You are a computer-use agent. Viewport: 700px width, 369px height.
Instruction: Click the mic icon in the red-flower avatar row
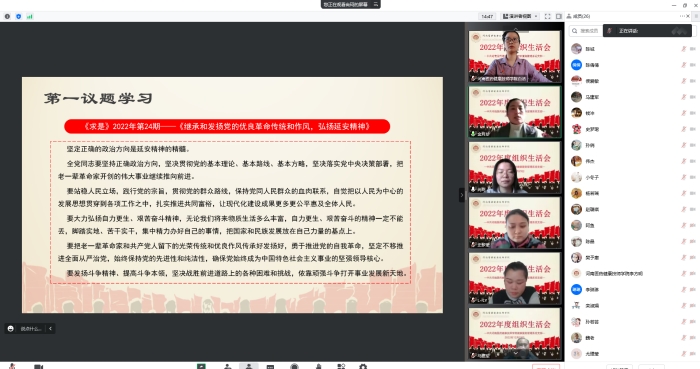[683, 129]
